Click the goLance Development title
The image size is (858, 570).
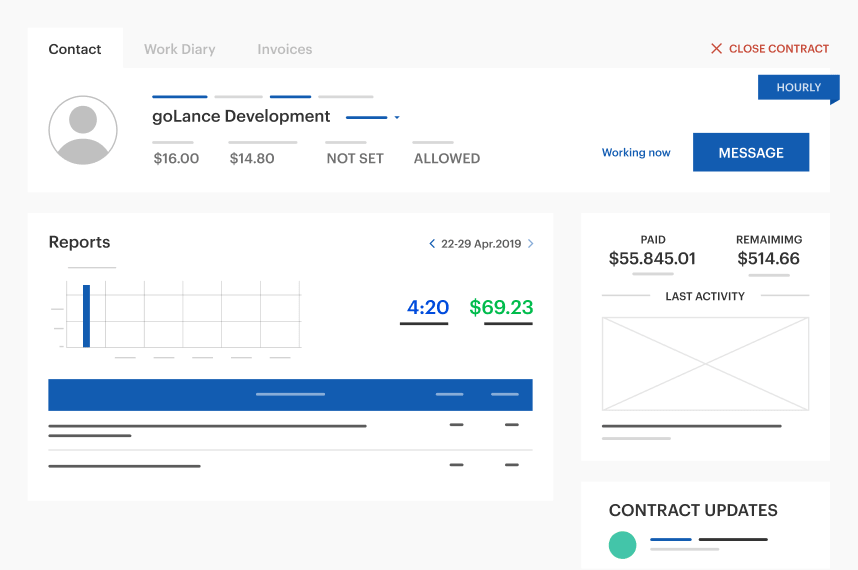241,117
